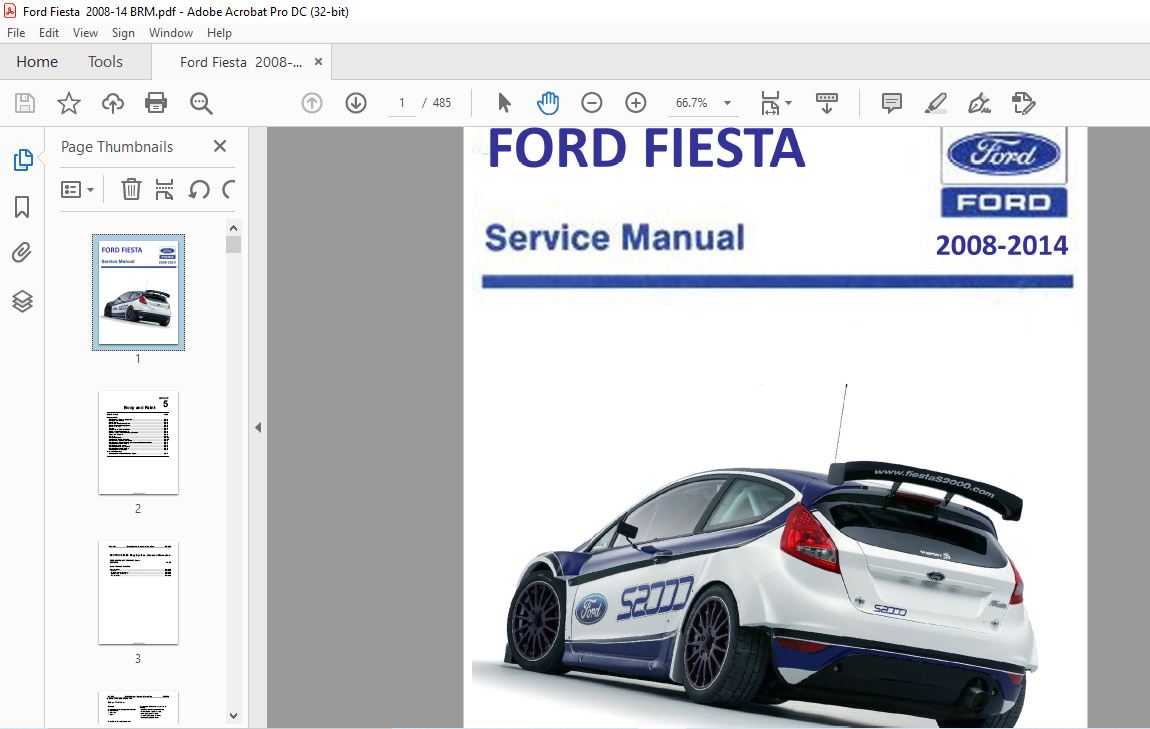Viewport: 1150px width, 729px height.
Task: Choose the Selection arrow tool
Action: pos(504,103)
